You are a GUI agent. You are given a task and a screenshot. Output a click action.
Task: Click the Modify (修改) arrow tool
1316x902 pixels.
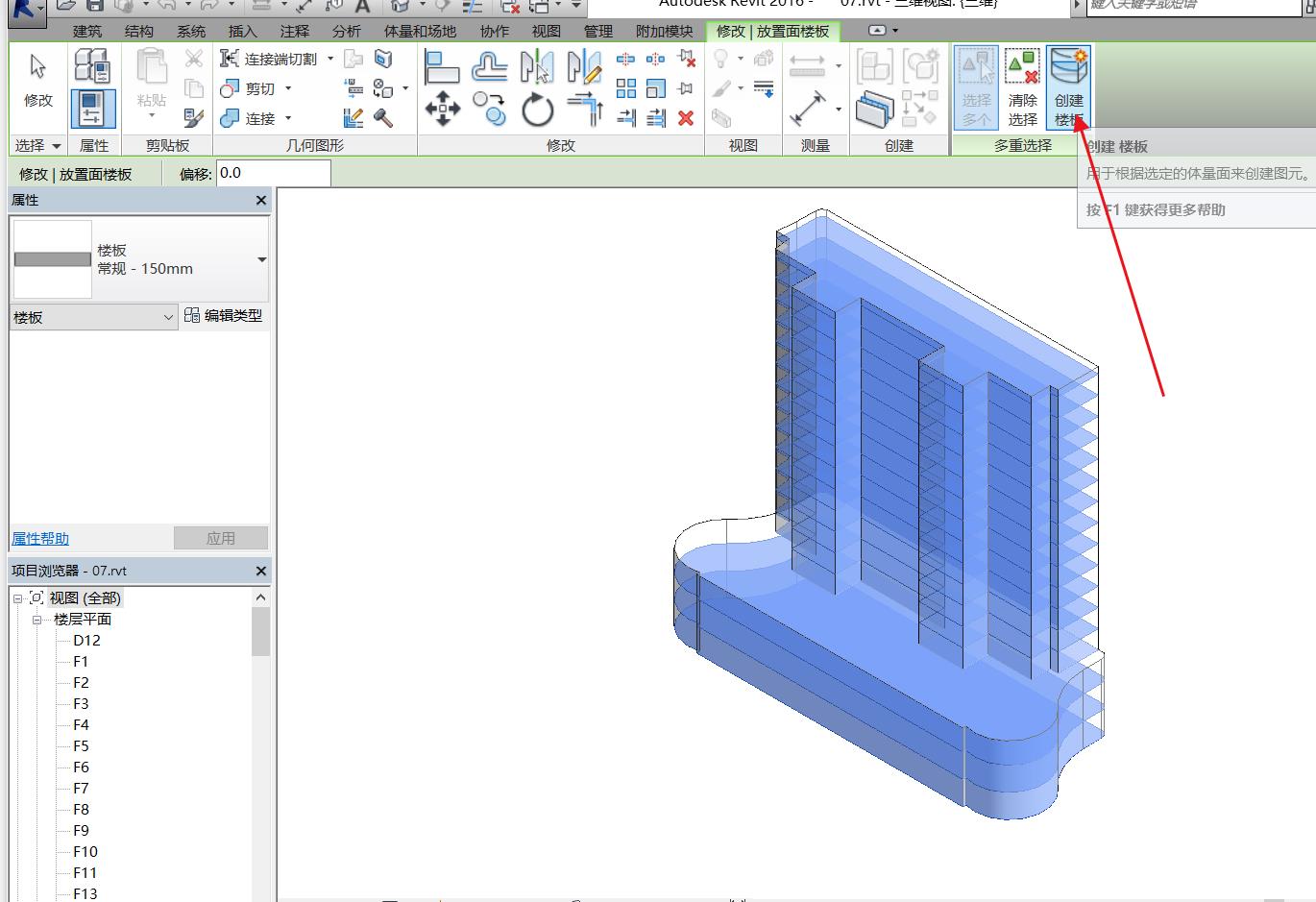[38, 81]
